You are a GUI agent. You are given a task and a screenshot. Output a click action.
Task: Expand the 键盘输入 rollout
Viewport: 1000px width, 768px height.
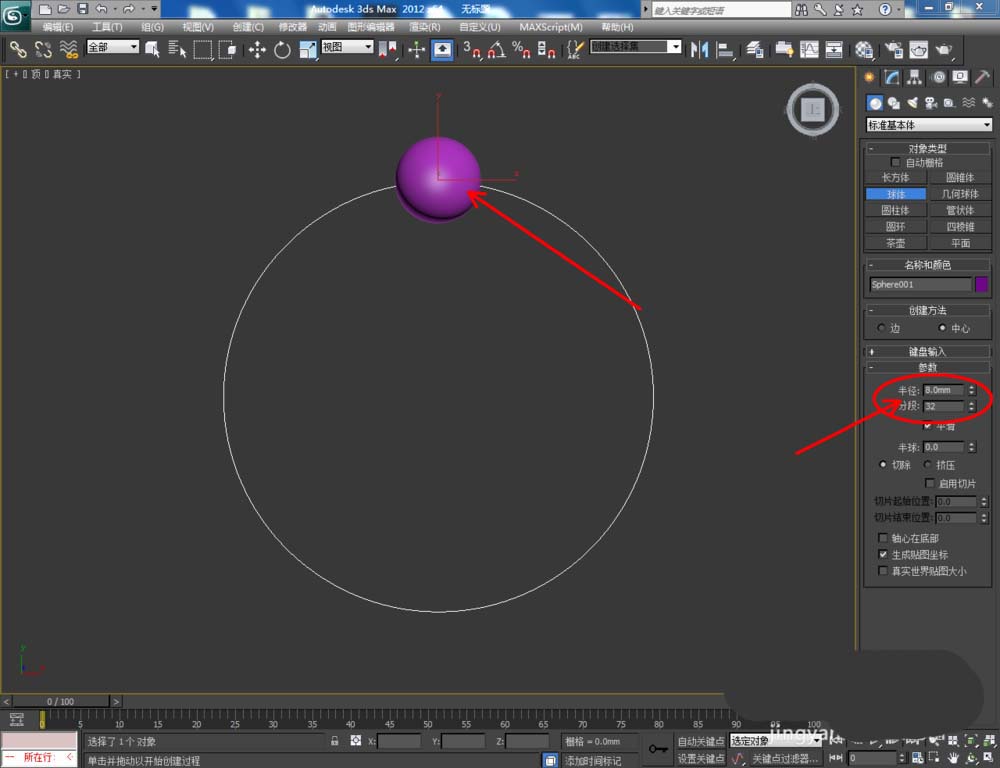pos(928,351)
